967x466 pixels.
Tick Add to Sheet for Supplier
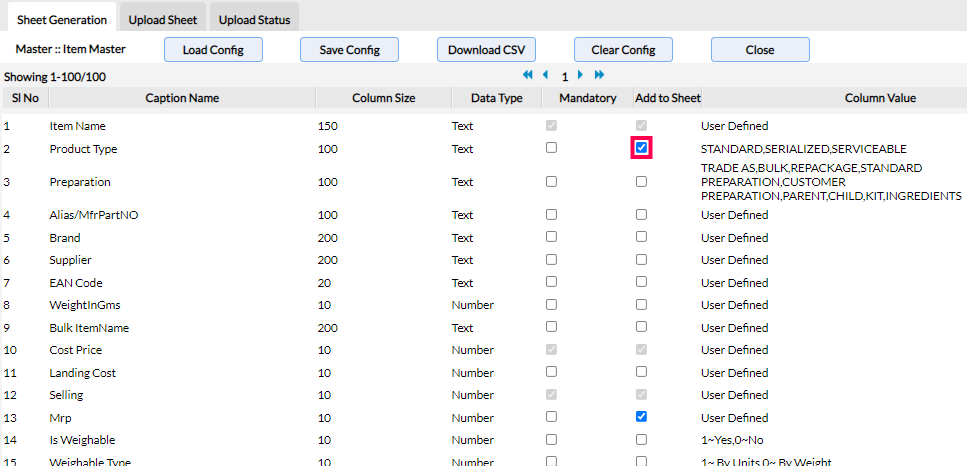[641, 259]
